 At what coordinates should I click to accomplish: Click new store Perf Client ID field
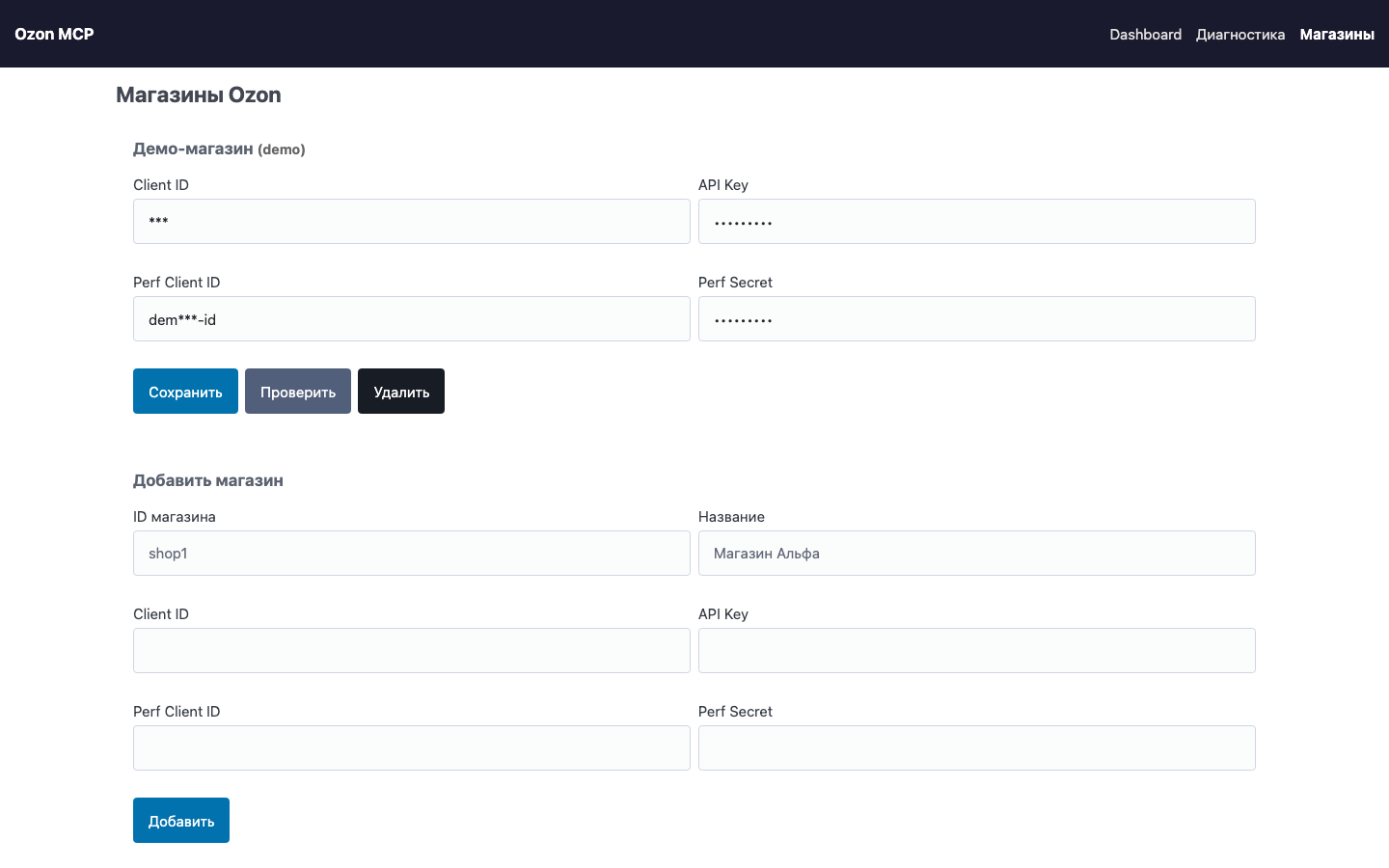pyautogui.click(x=412, y=748)
